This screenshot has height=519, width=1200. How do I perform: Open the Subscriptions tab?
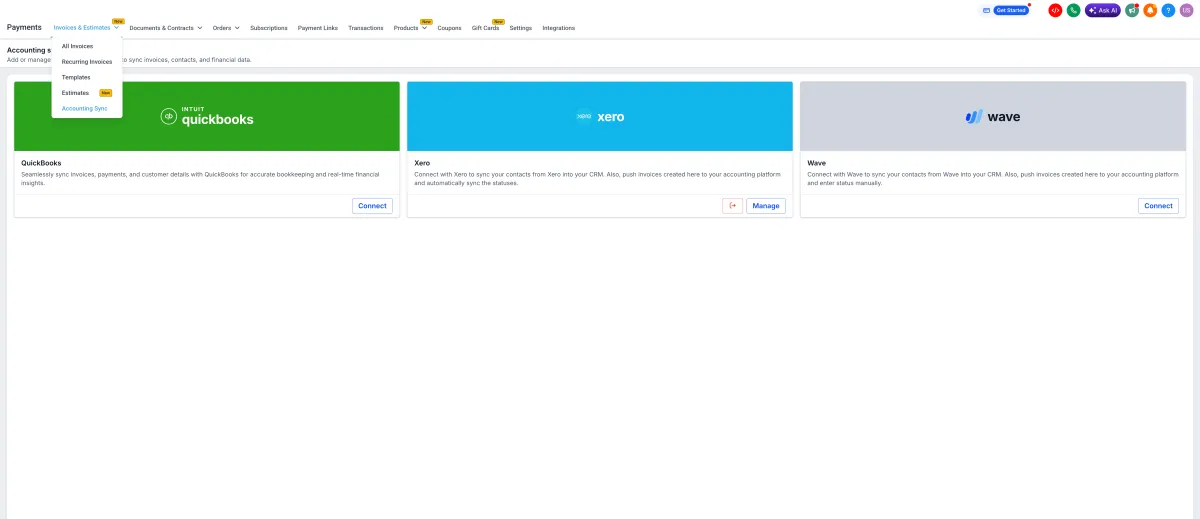coord(269,28)
